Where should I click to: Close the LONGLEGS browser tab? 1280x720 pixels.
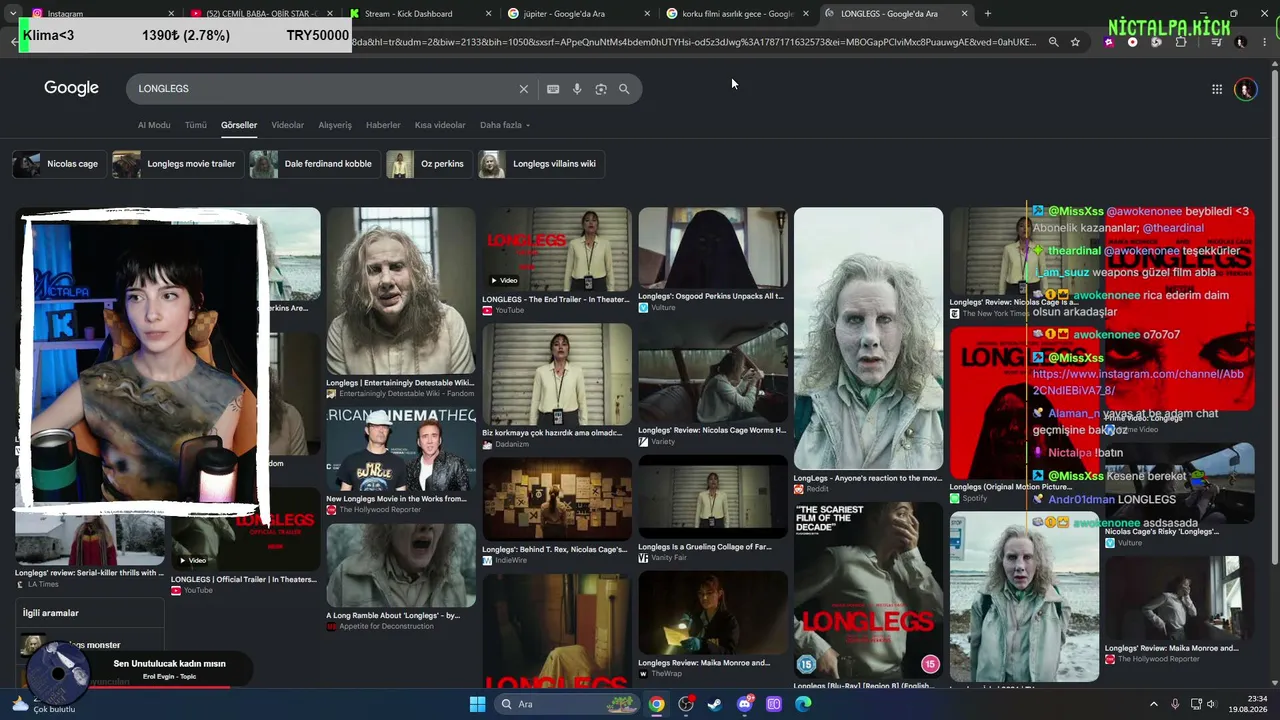pos(964,14)
